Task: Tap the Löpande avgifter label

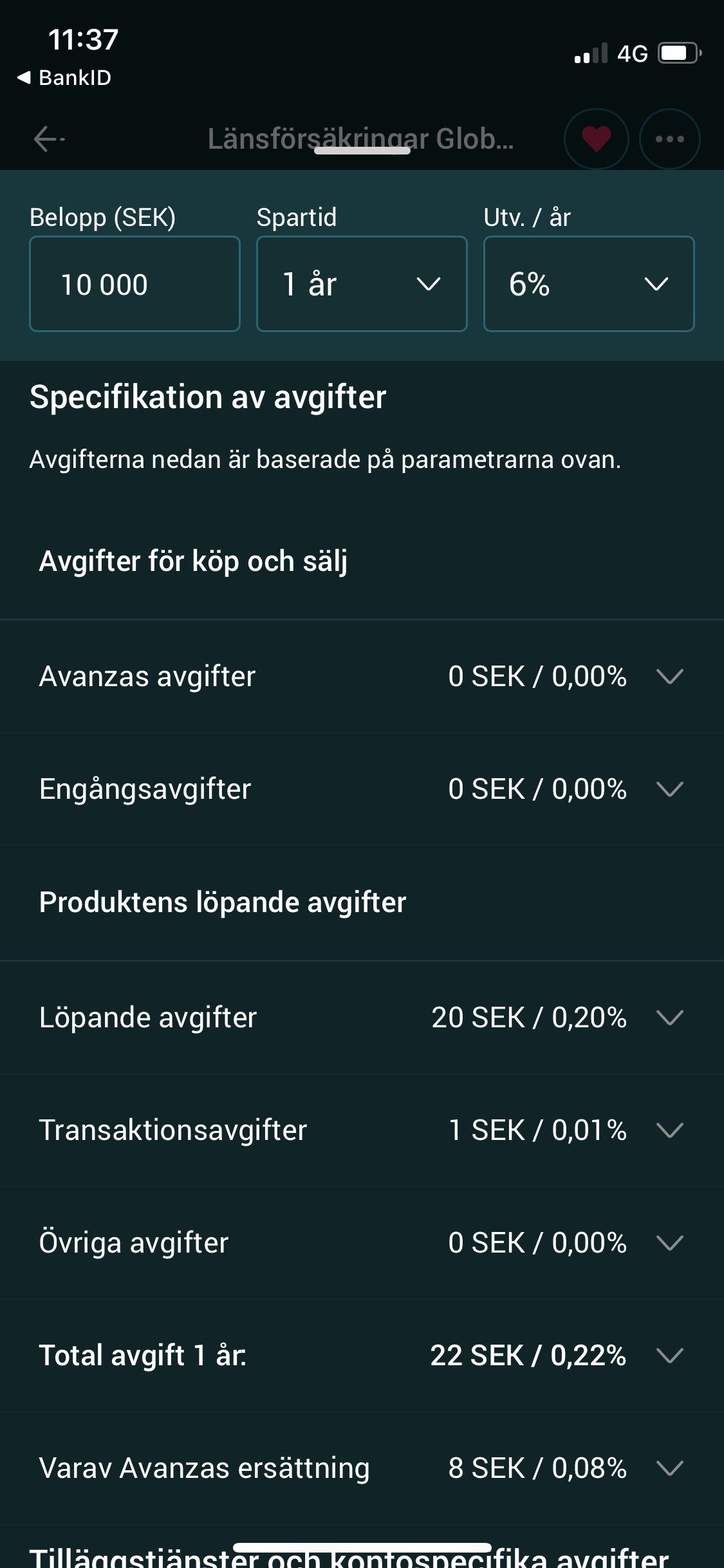Action: click(148, 1018)
